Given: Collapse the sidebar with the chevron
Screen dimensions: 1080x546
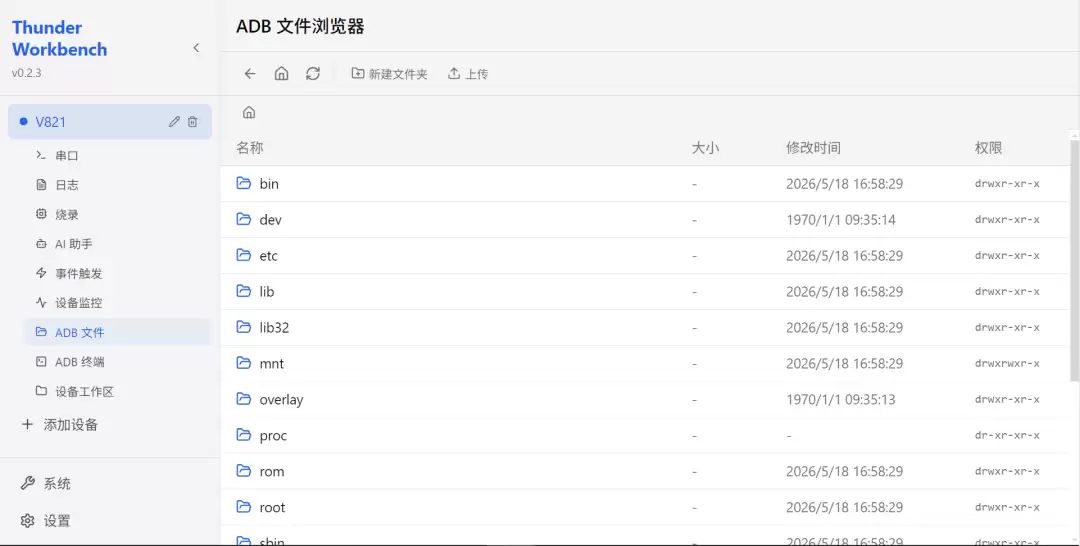Looking at the screenshot, I should [x=196, y=48].
